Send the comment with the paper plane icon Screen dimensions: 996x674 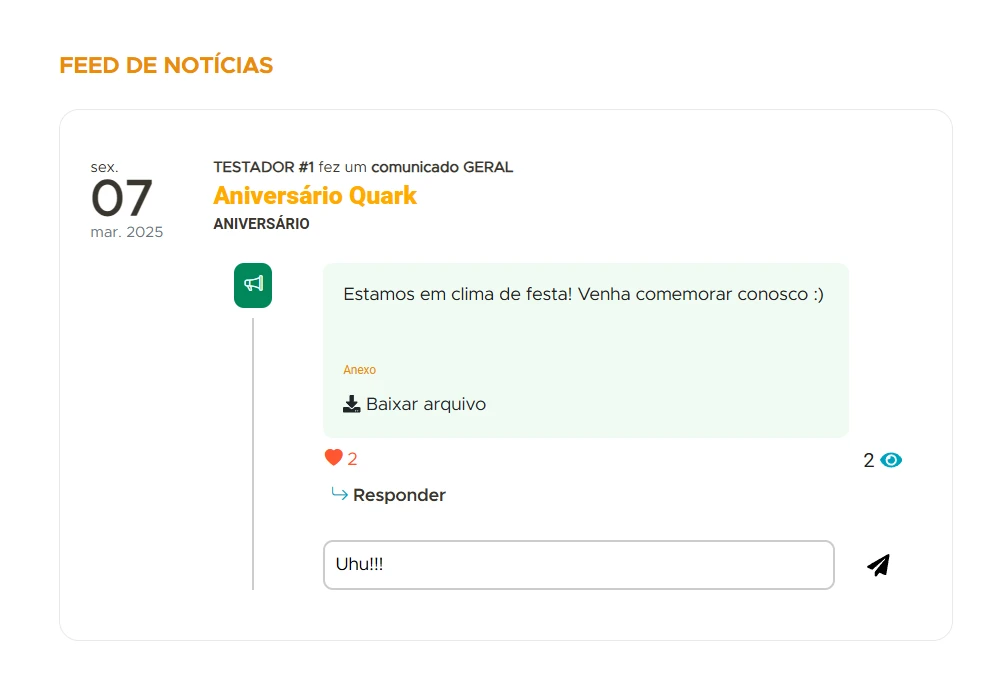(878, 566)
